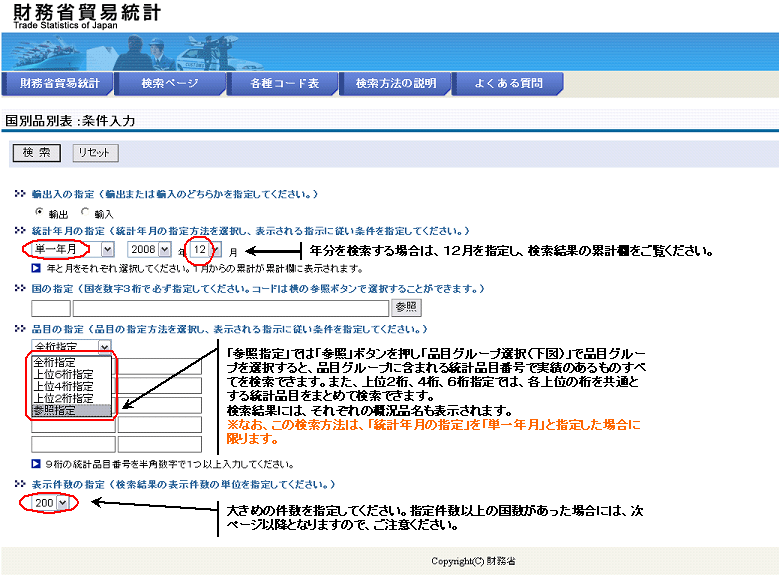Click the 財務省貿易統計 logo at top

pos(85,16)
